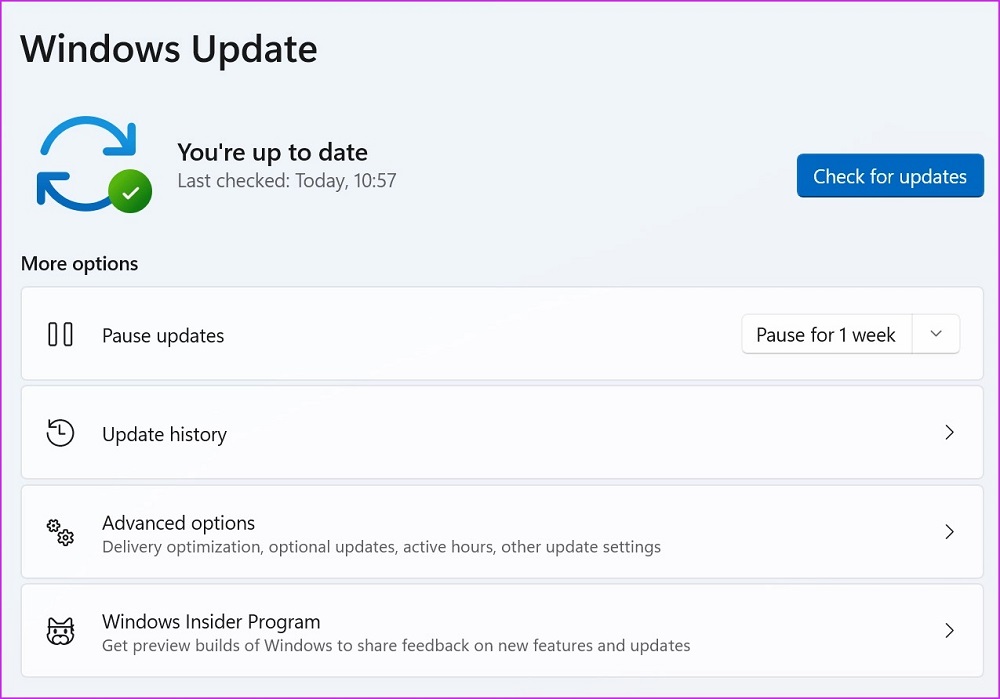The width and height of the screenshot is (1000, 699).
Task: Click the Update history clock icon
Action: tap(61, 433)
